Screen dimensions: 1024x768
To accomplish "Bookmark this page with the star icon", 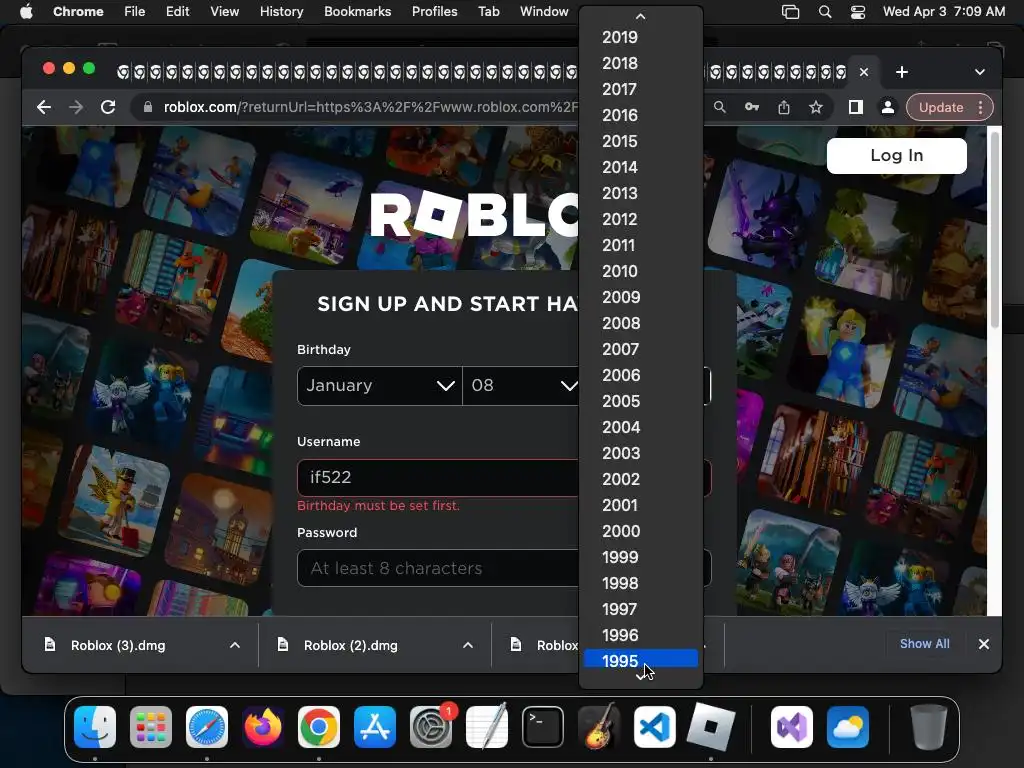I will 816,107.
